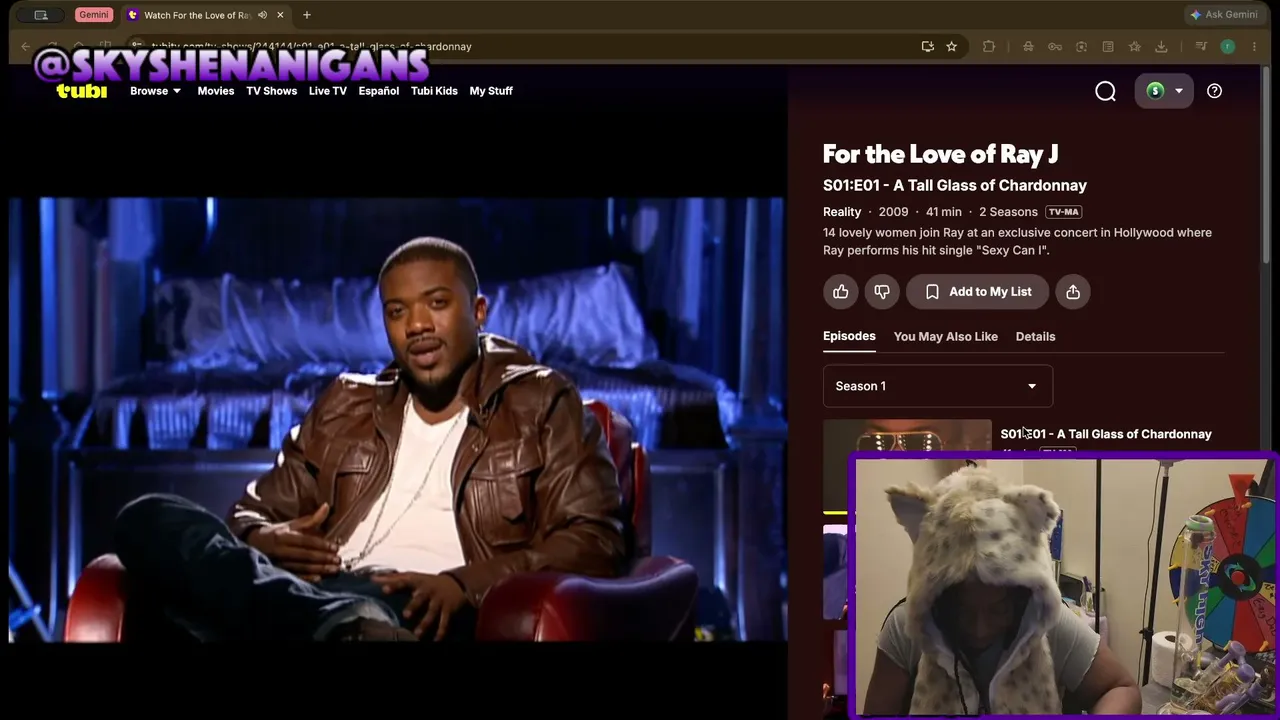The width and height of the screenshot is (1280, 720).
Task: Click the video player showing the episode
Action: tap(397, 420)
